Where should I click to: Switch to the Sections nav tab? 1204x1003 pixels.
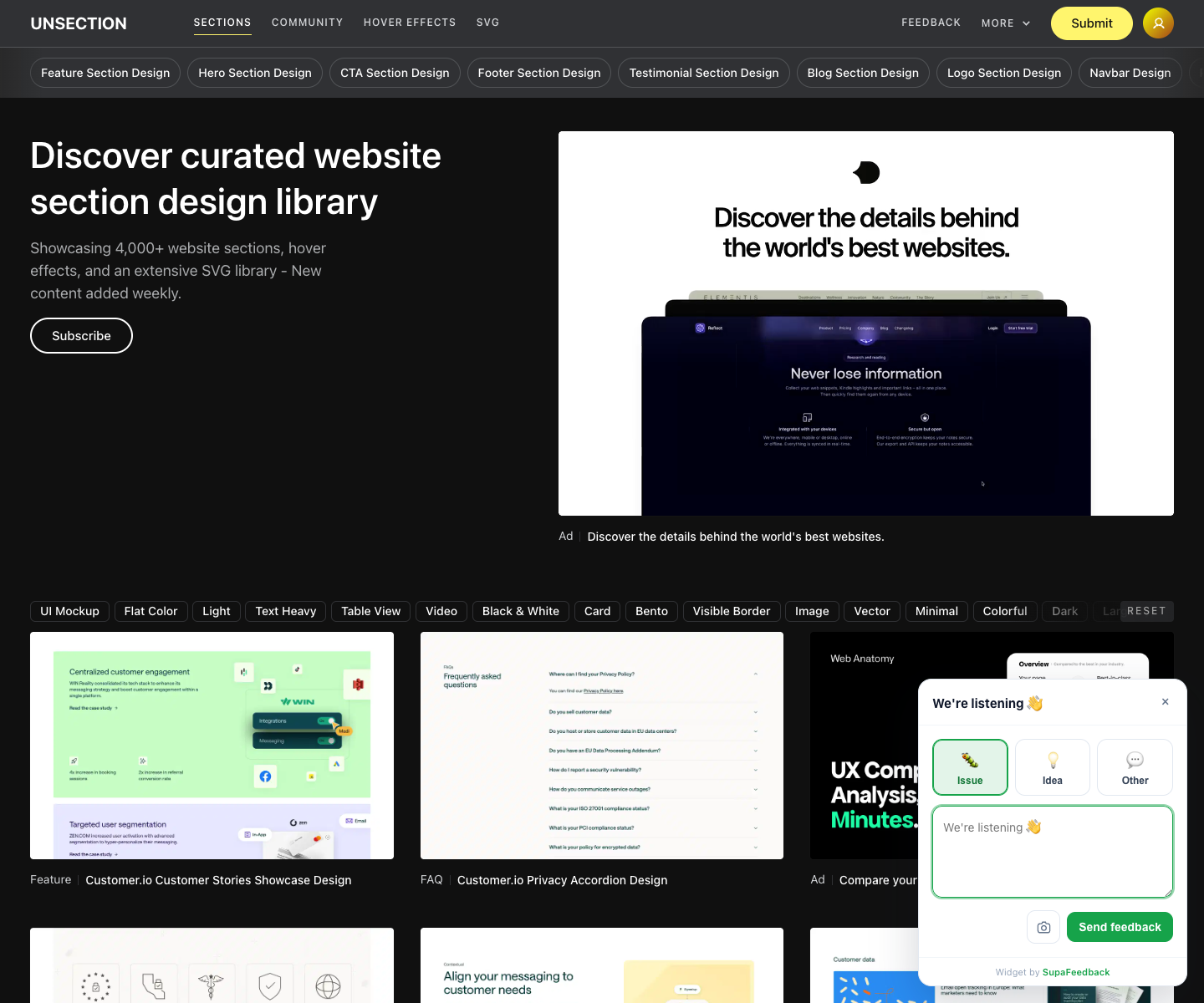tap(222, 23)
